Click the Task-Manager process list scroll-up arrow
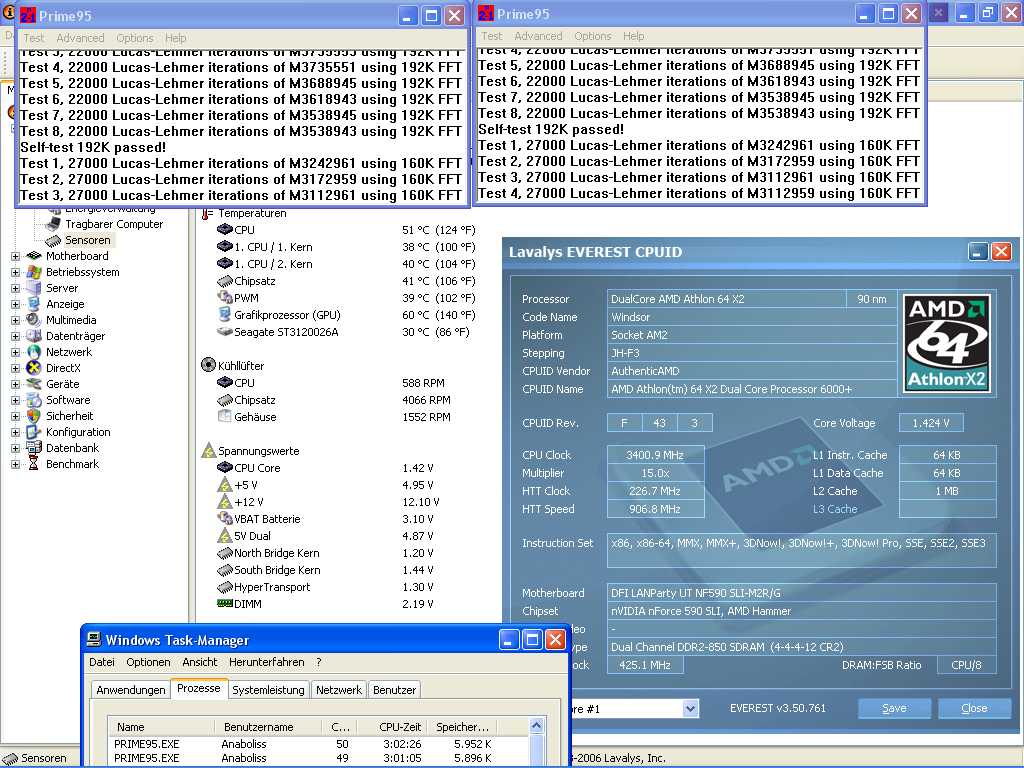The height and width of the screenshot is (768, 1024). tap(537, 726)
